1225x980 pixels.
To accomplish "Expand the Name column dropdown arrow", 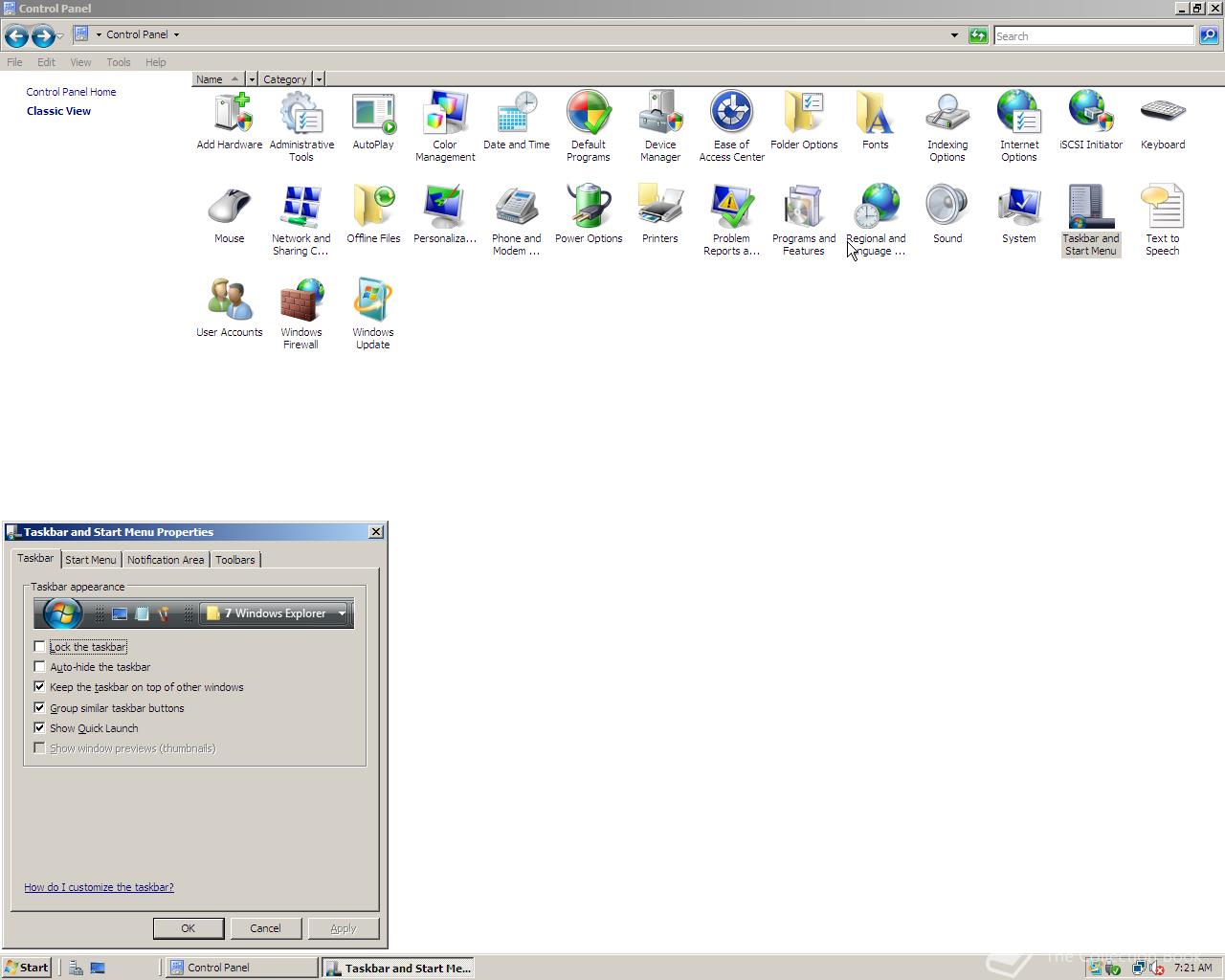I will [x=252, y=79].
